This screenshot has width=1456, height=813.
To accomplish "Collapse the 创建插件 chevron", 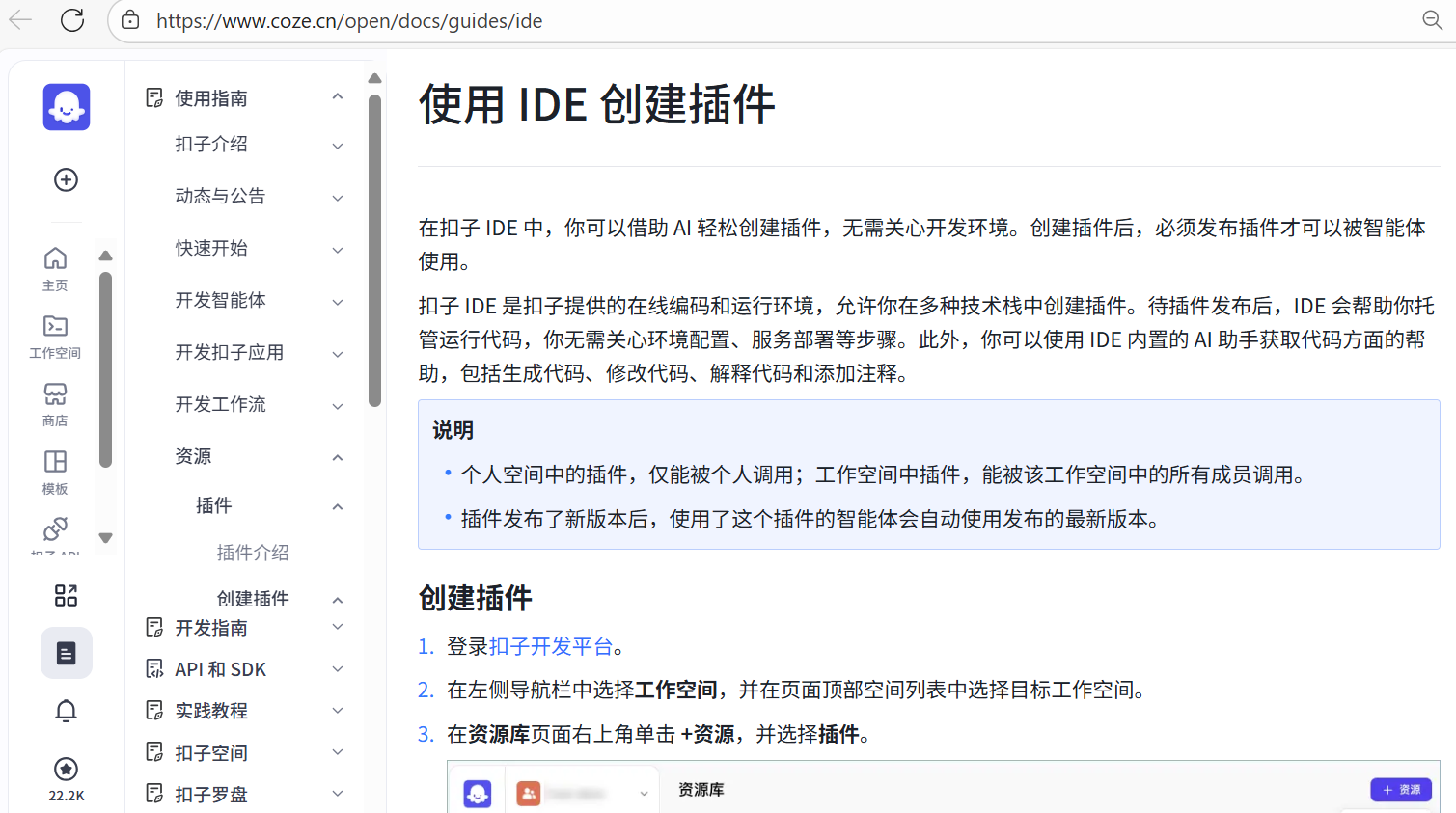I will point(338,600).
